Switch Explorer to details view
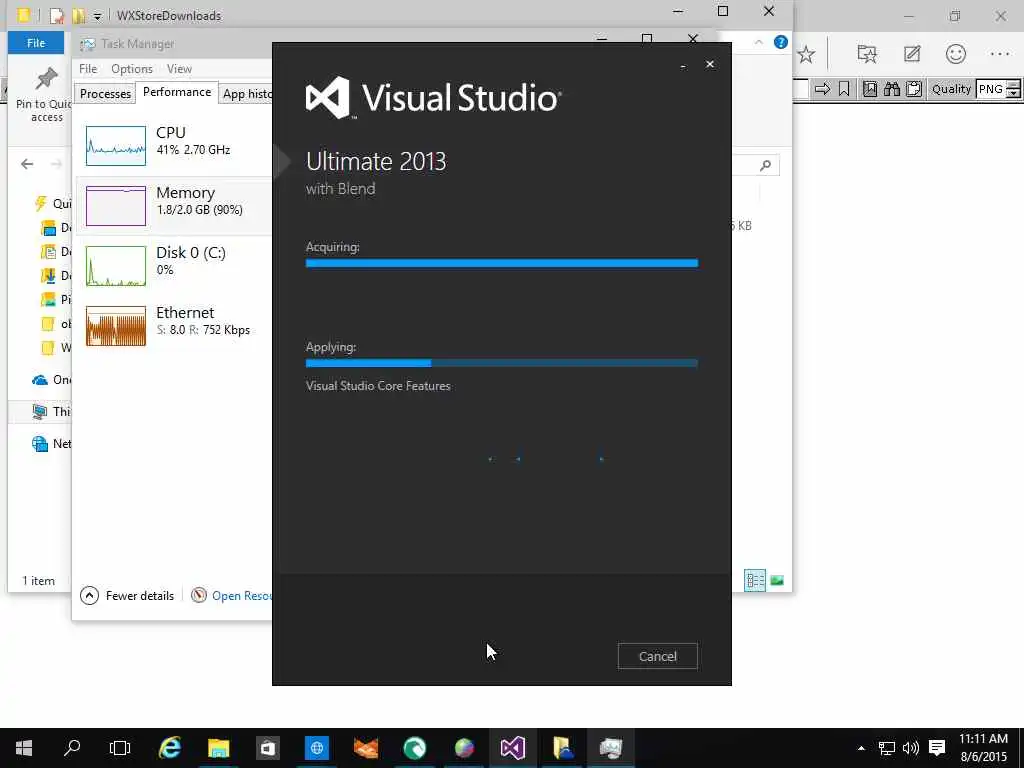 tap(755, 581)
